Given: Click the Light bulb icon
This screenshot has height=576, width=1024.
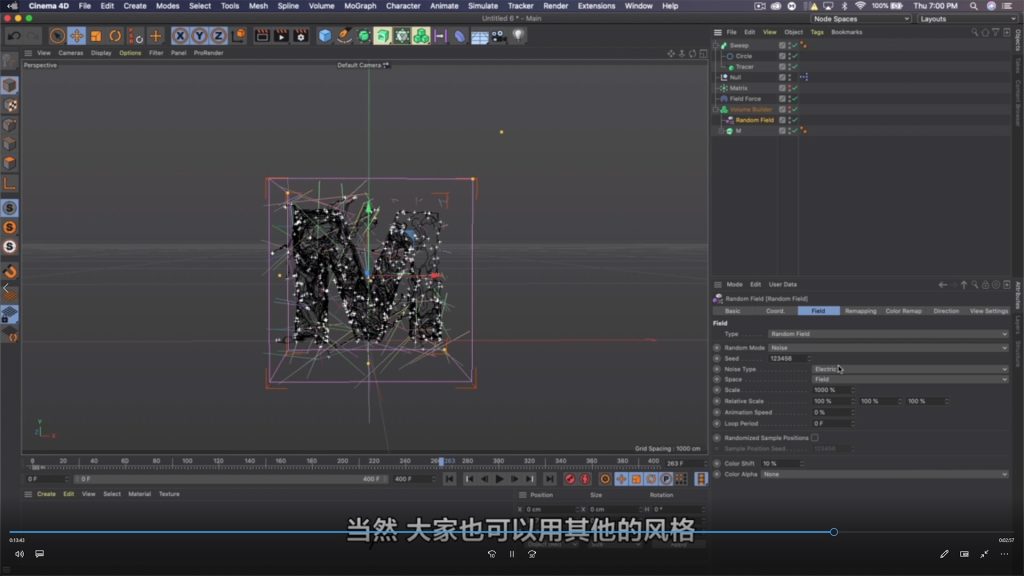Looking at the screenshot, I should 518,36.
